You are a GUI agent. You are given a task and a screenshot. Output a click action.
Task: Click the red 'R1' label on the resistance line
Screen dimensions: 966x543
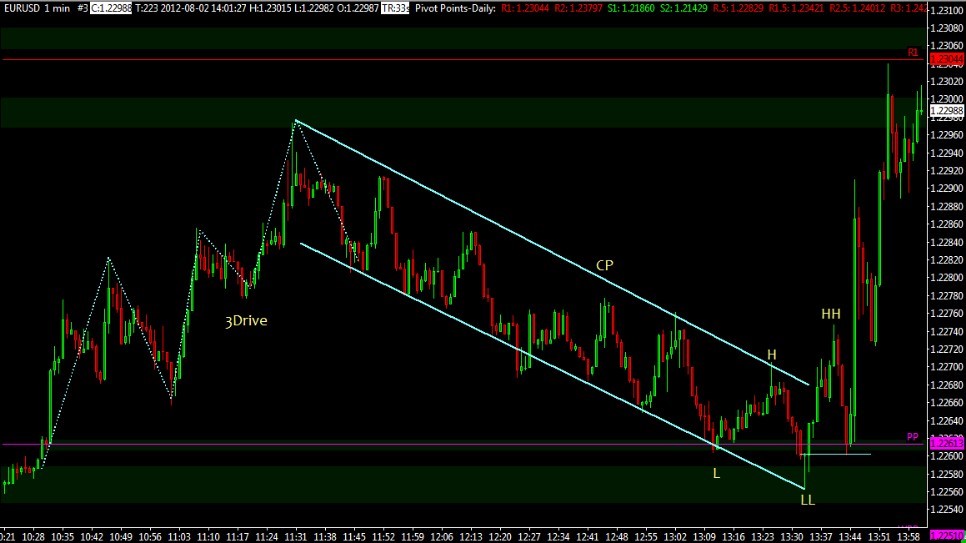(912, 52)
